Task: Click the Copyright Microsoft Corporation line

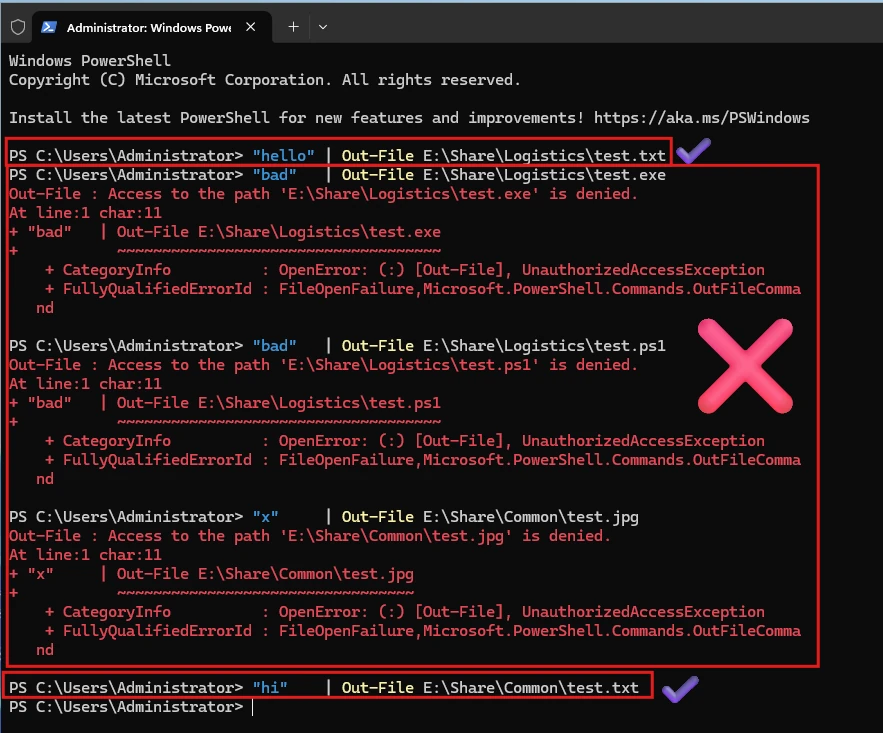Action: point(264,80)
